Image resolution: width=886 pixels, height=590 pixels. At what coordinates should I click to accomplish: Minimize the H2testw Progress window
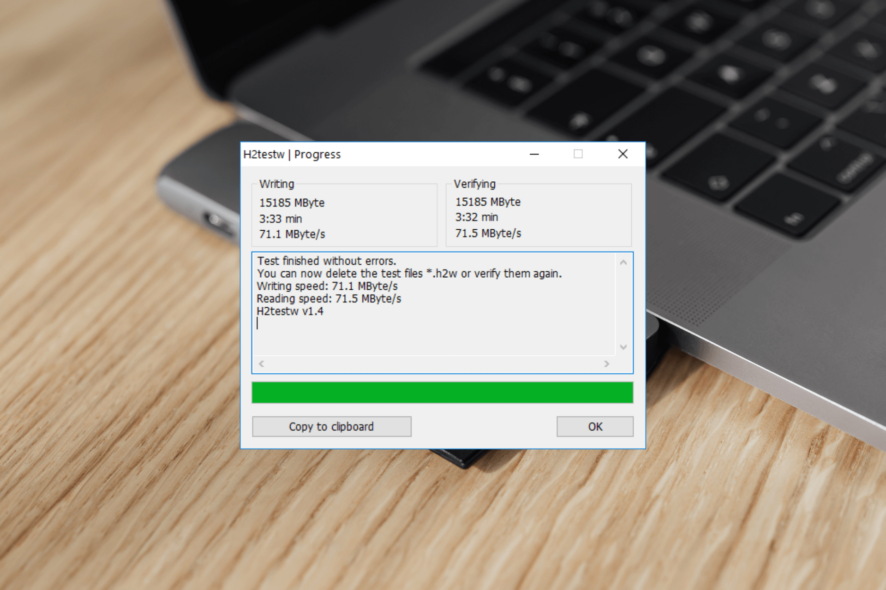534,154
